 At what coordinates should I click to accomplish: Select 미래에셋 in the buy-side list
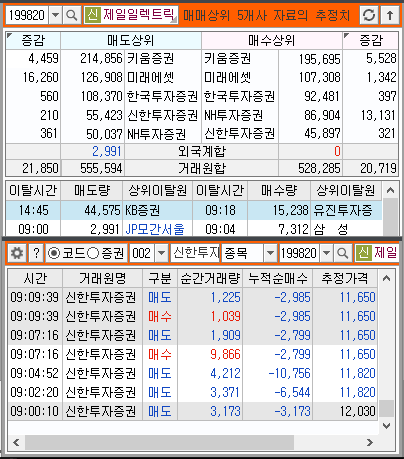(x=227, y=78)
